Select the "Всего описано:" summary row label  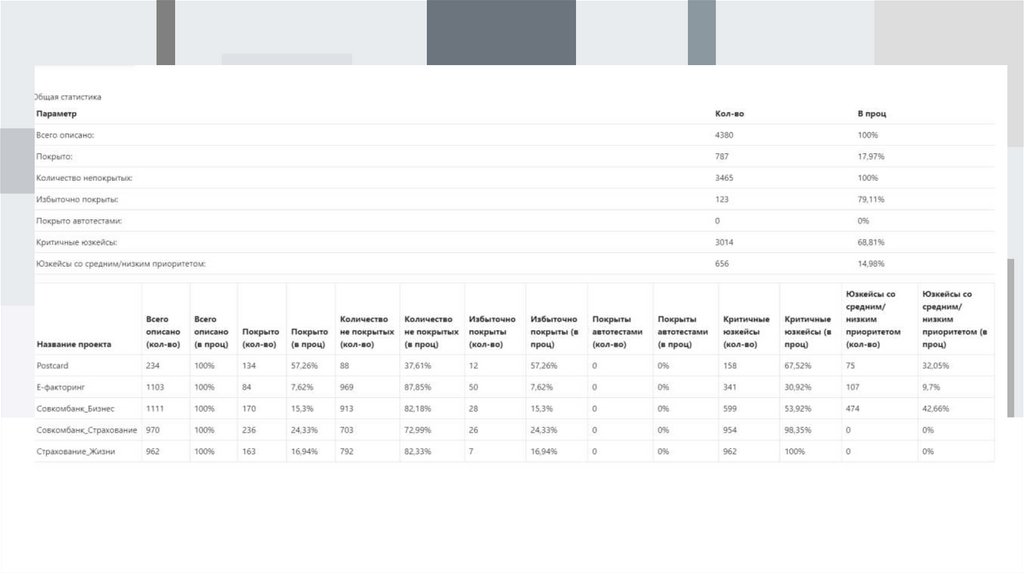pos(66,135)
